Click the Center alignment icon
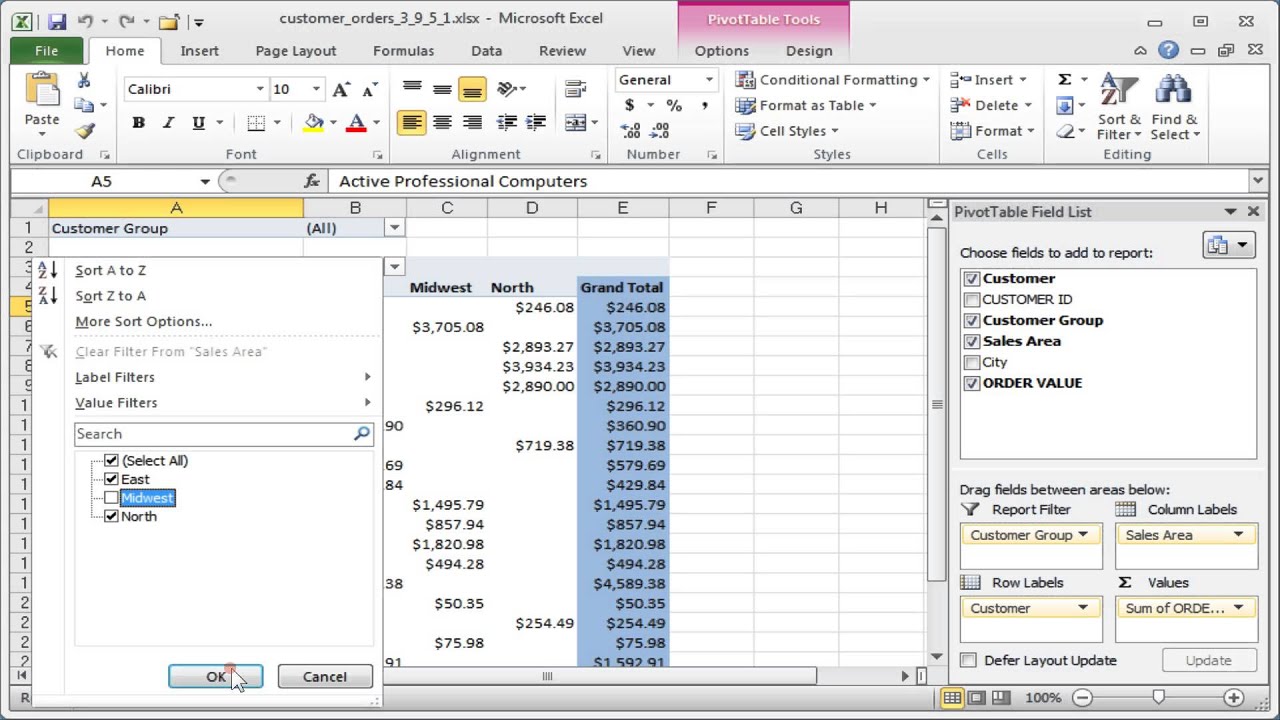The image size is (1280, 720). [442, 122]
